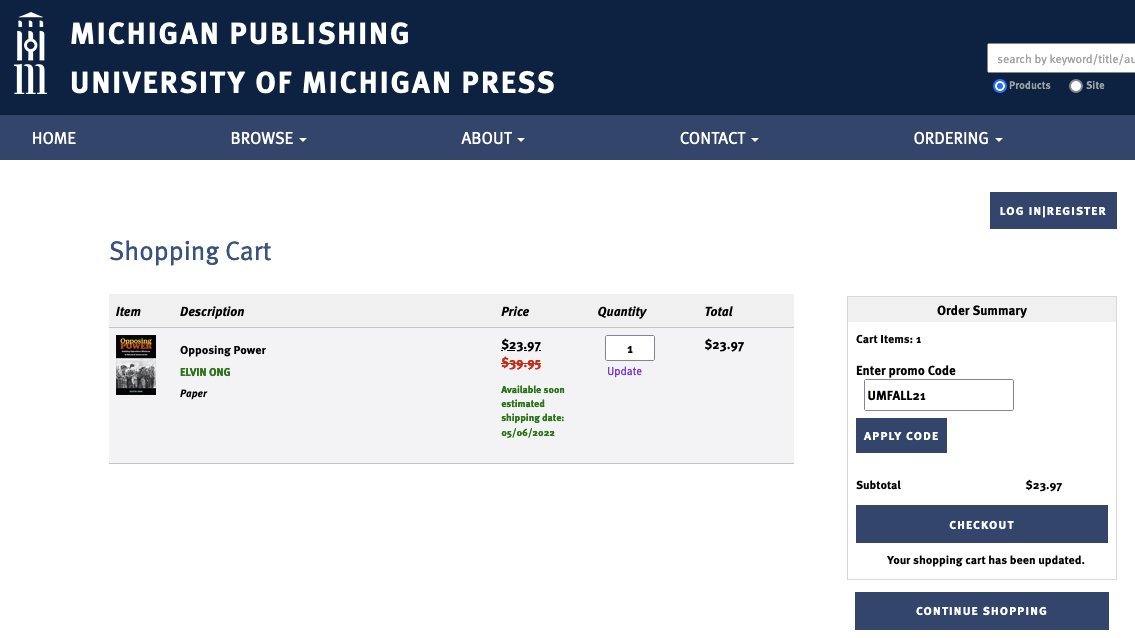The image size is (1135, 638).
Task: Expand the ORDERING dropdown menu
Action: pyautogui.click(x=958, y=138)
